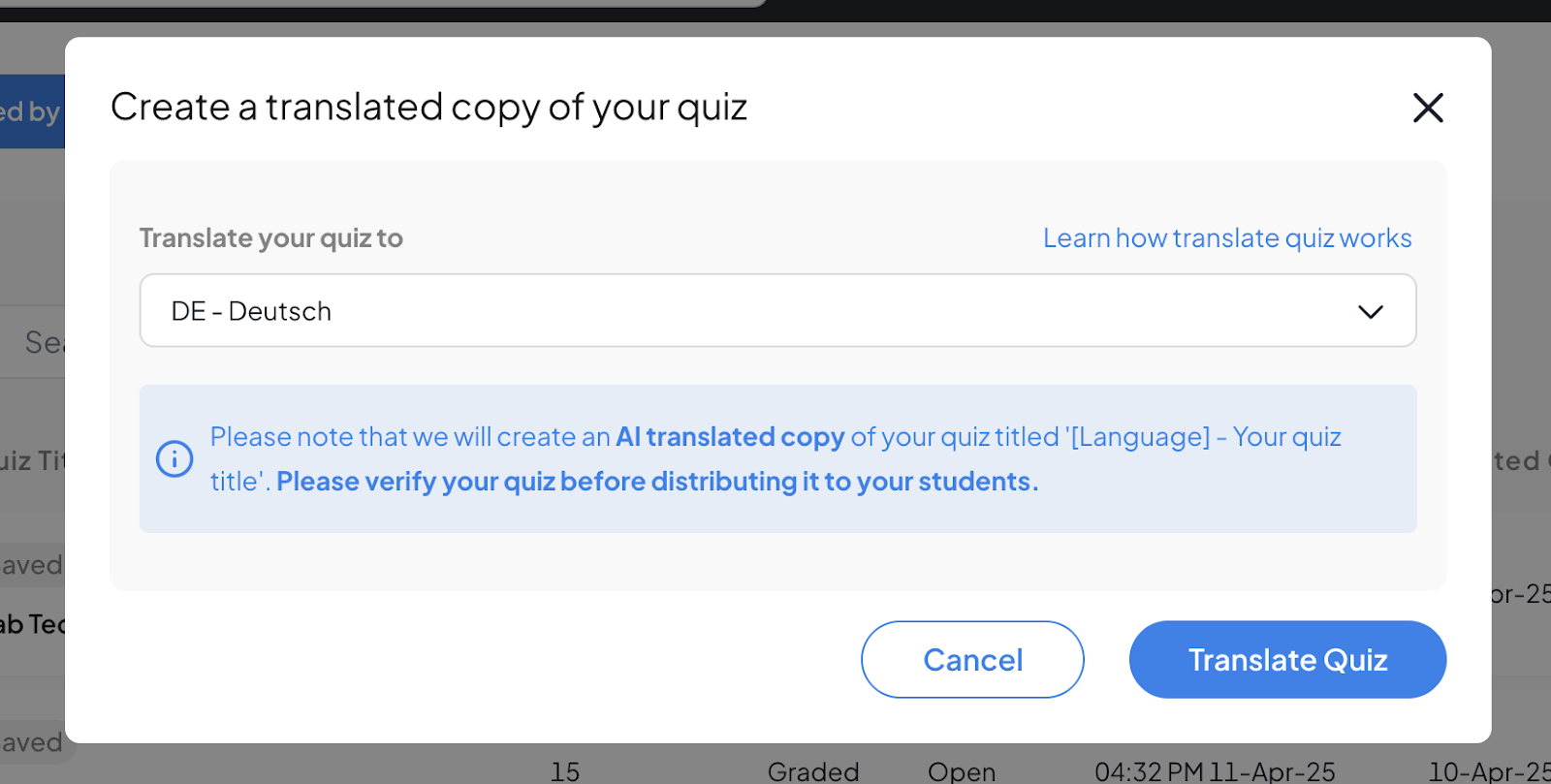Select the 'Graded' cell in background table
Viewport: 1551px width, 784px height.
point(812,771)
